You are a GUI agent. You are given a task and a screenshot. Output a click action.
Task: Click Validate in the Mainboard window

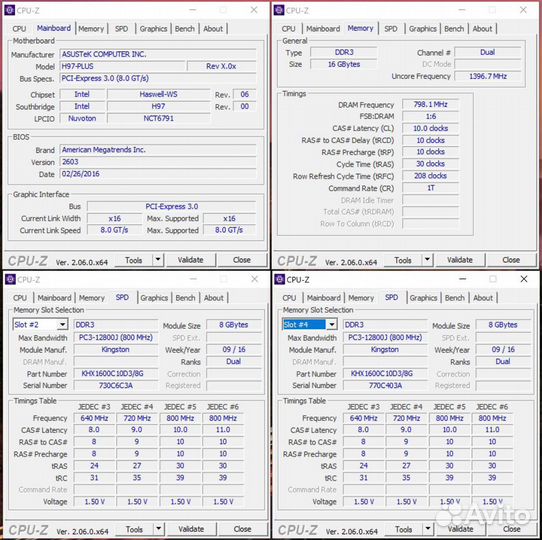pos(190,260)
